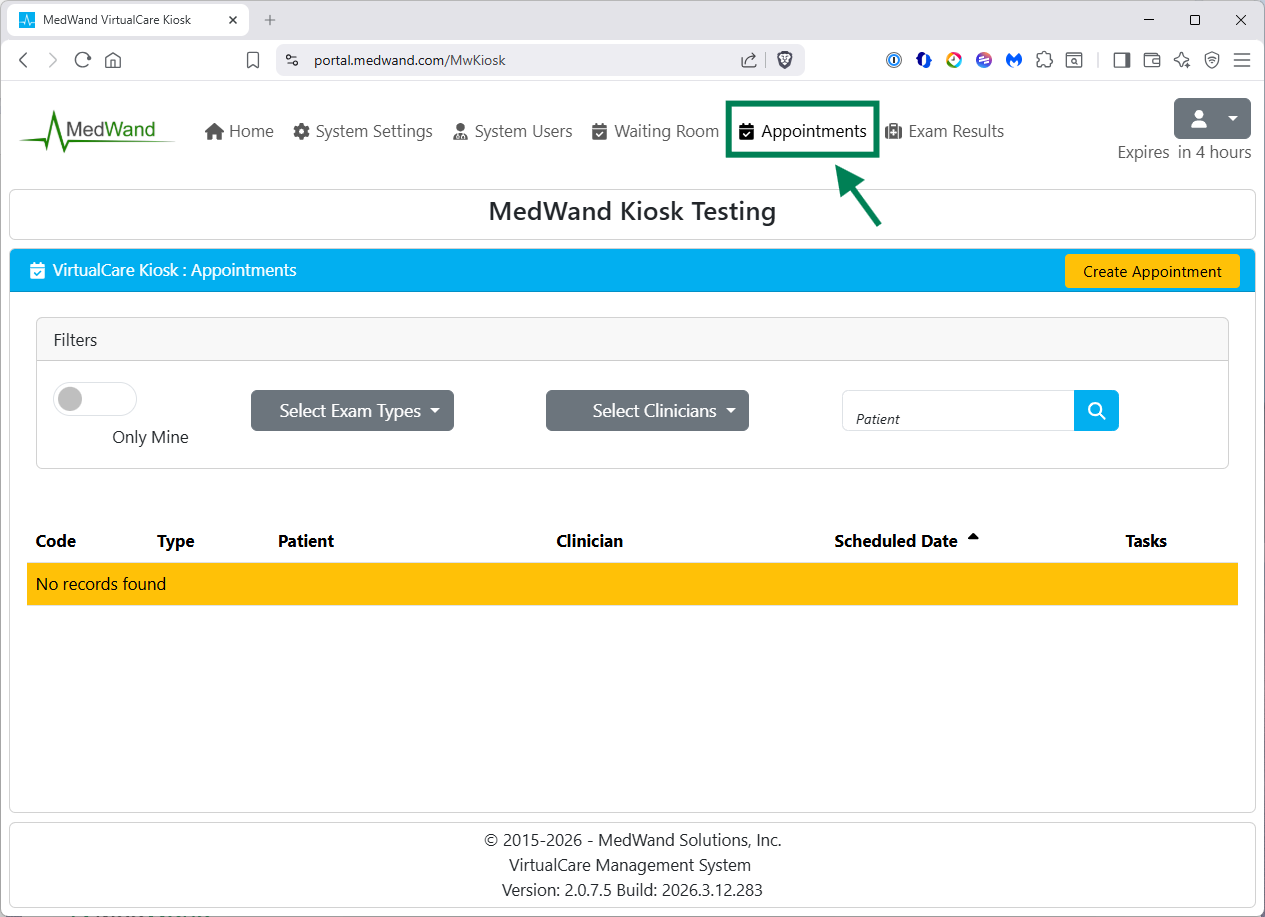
Task: Open the browser extensions puzzle icon
Action: [1044, 60]
